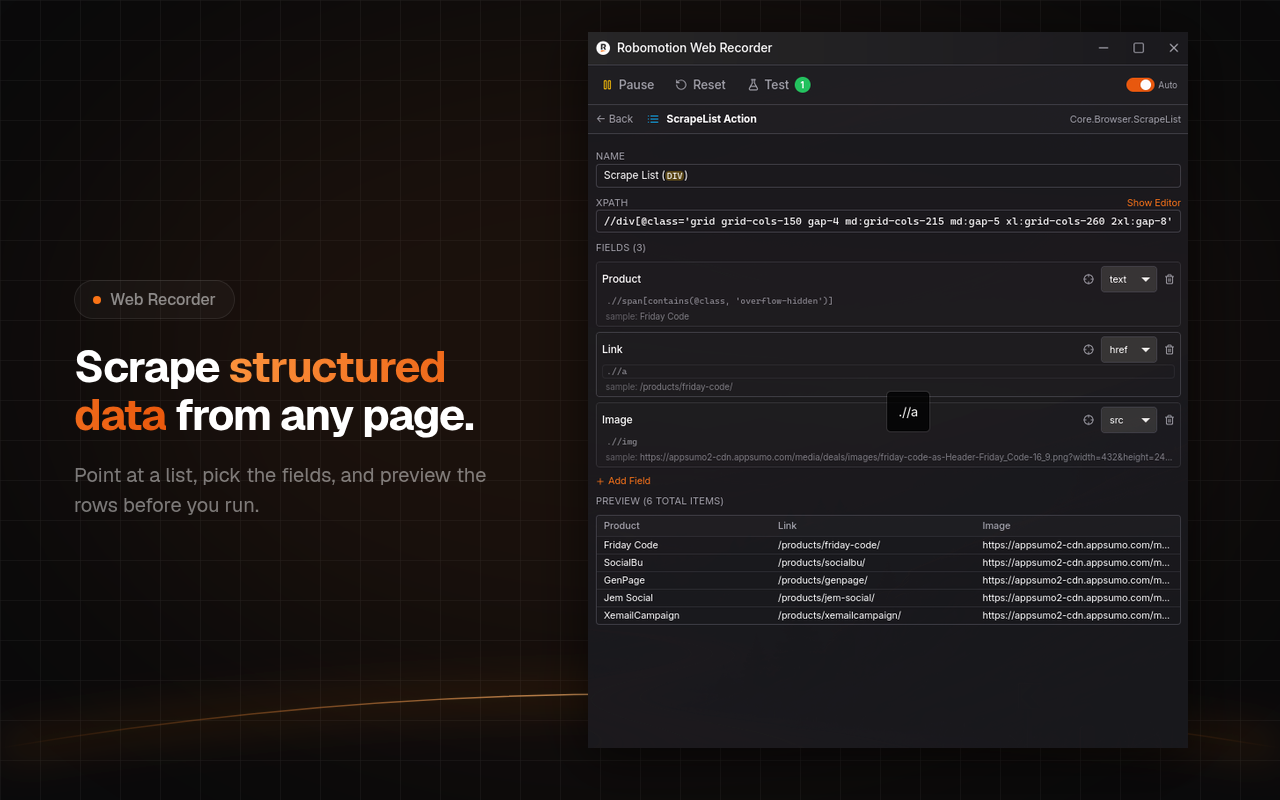Viewport: 1280px width, 800px height.
Task: Minimize the Robomotion Web Recorder window
Action: click(1103, 48)
